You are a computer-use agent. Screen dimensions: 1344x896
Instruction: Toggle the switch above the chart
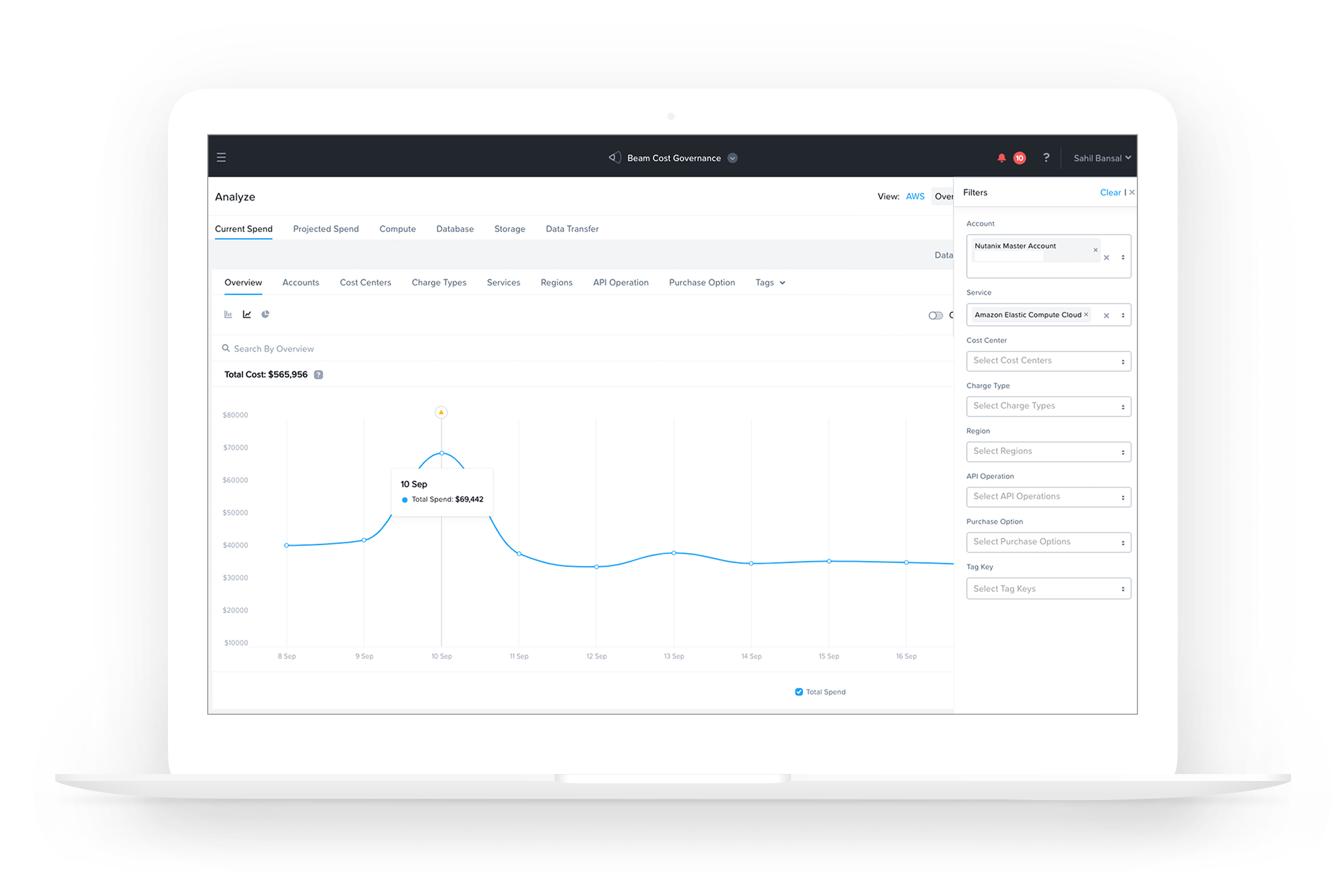936,315
